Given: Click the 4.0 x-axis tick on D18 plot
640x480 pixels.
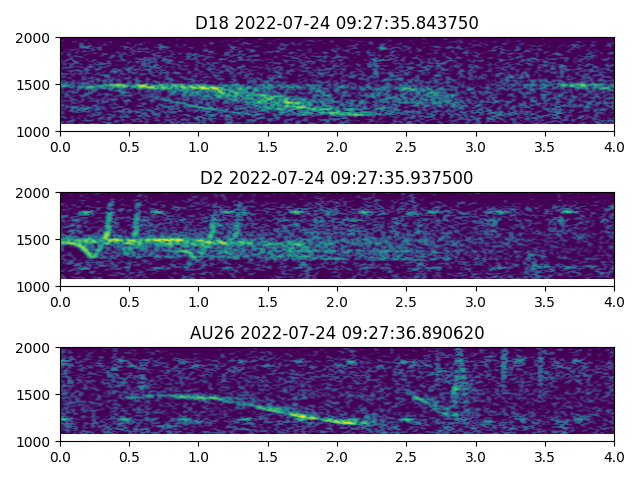Looking at the screenshot, I should tap(614, 146).
